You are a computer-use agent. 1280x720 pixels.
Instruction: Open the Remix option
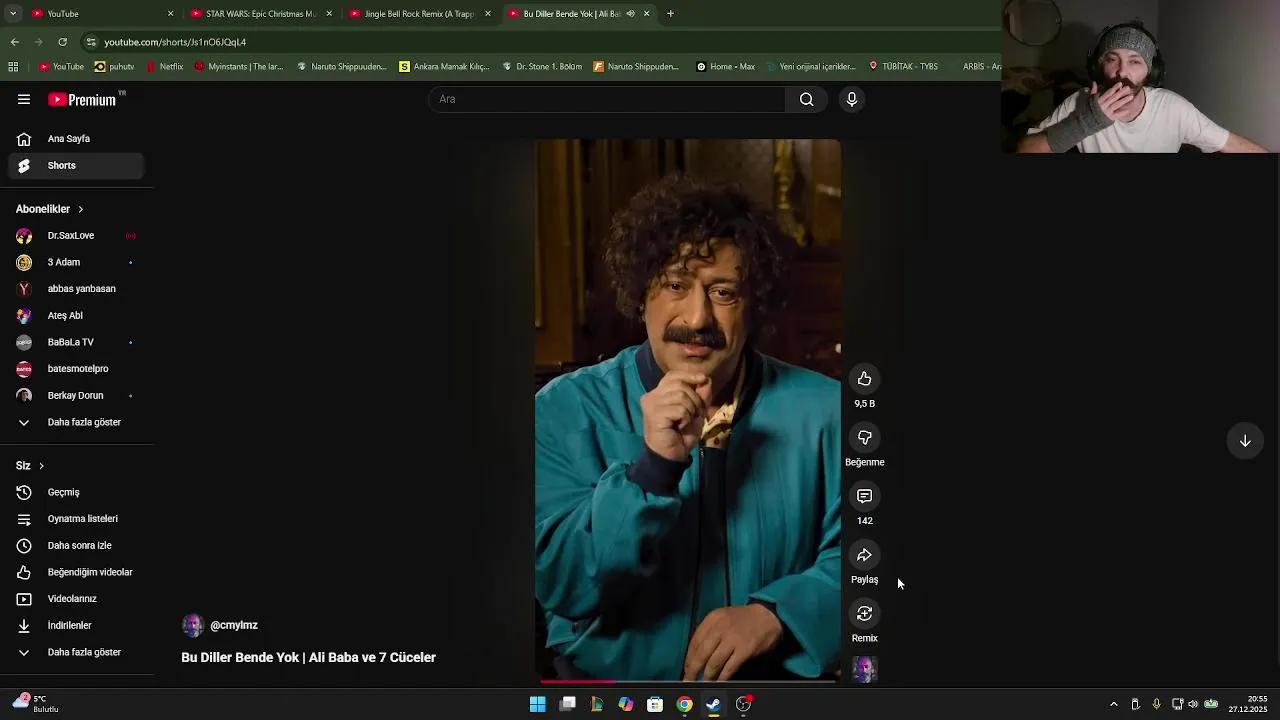(864, 613)
